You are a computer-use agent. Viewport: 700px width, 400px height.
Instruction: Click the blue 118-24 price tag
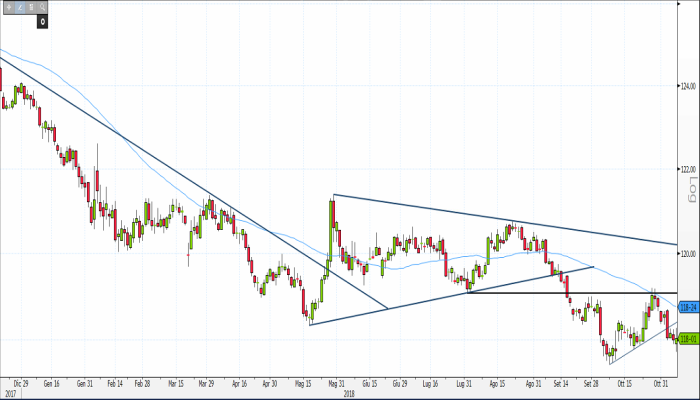point(688,310)
